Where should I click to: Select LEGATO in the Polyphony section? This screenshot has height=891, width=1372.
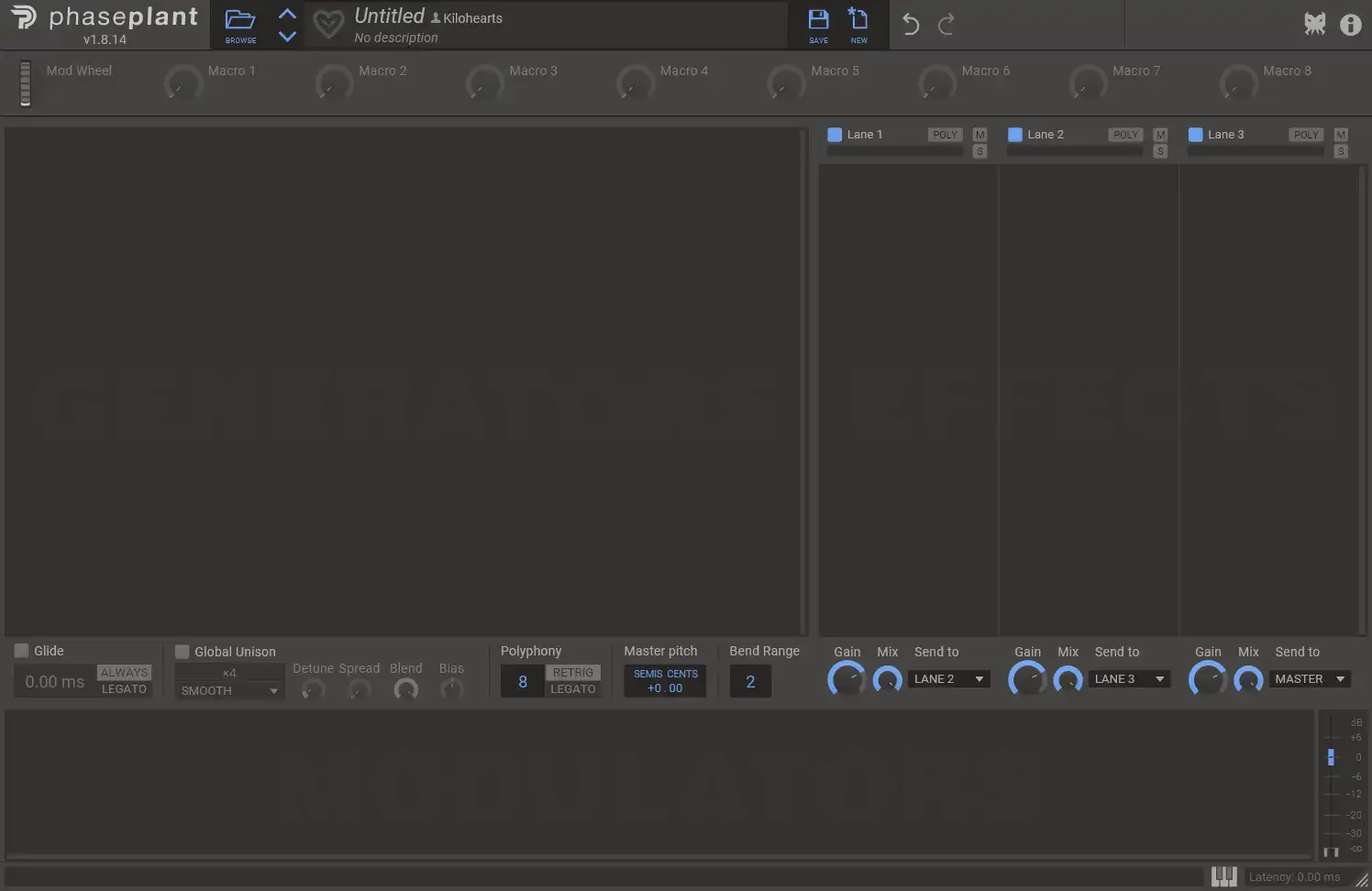click(x=573, y=689)
